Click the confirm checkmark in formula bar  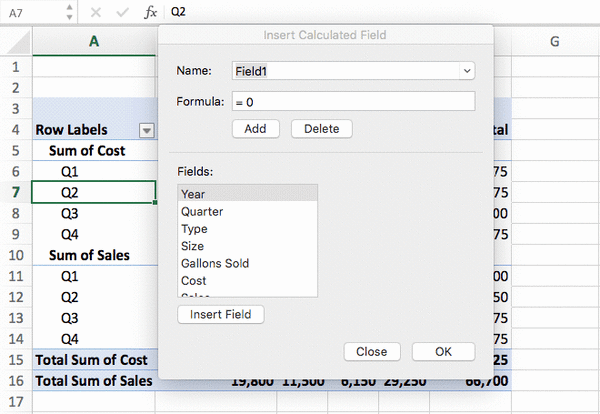[121, 12]
